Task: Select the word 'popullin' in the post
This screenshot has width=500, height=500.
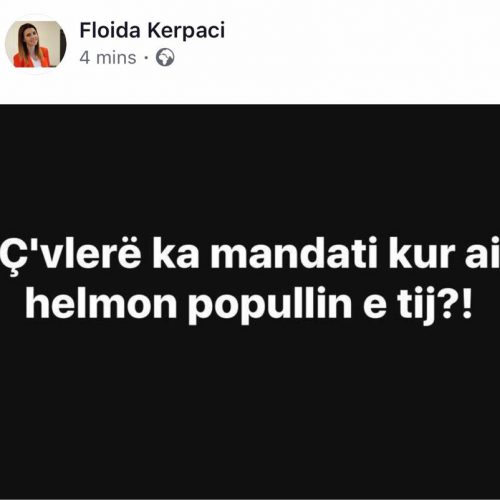Action: (x=270, y=306)
